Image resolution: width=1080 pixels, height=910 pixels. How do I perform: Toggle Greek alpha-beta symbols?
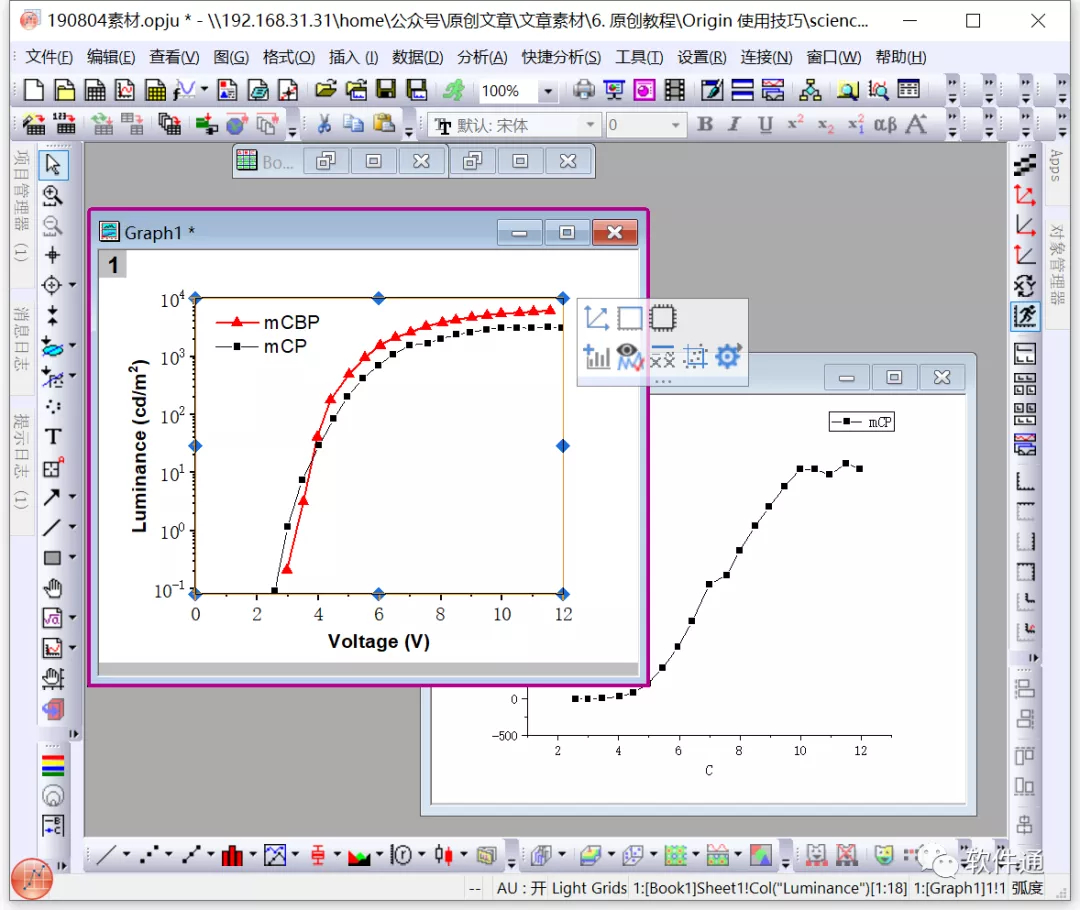[885, 124]
